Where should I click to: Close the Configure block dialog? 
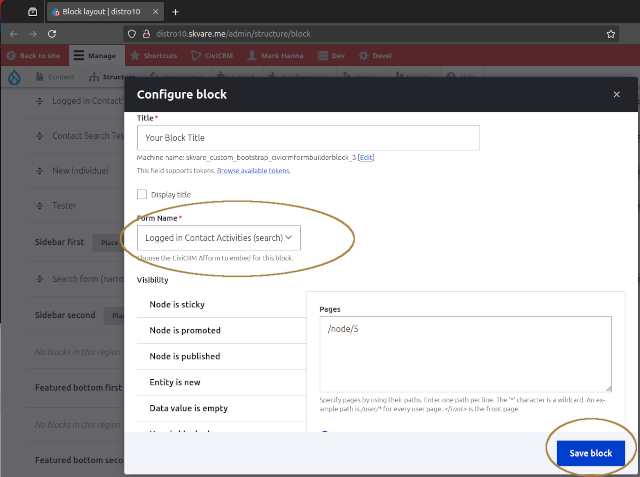tap(616, 94)
